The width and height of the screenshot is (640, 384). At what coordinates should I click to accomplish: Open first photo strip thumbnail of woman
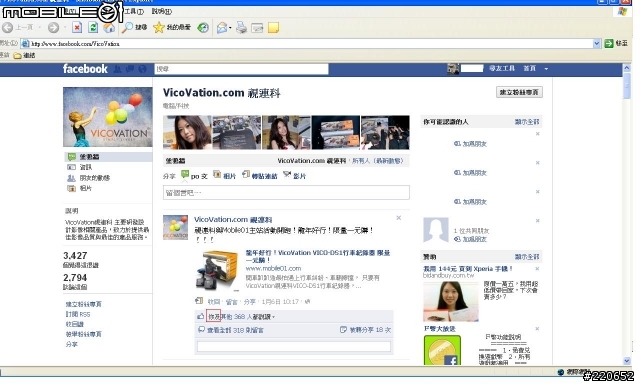pos(187,132)
